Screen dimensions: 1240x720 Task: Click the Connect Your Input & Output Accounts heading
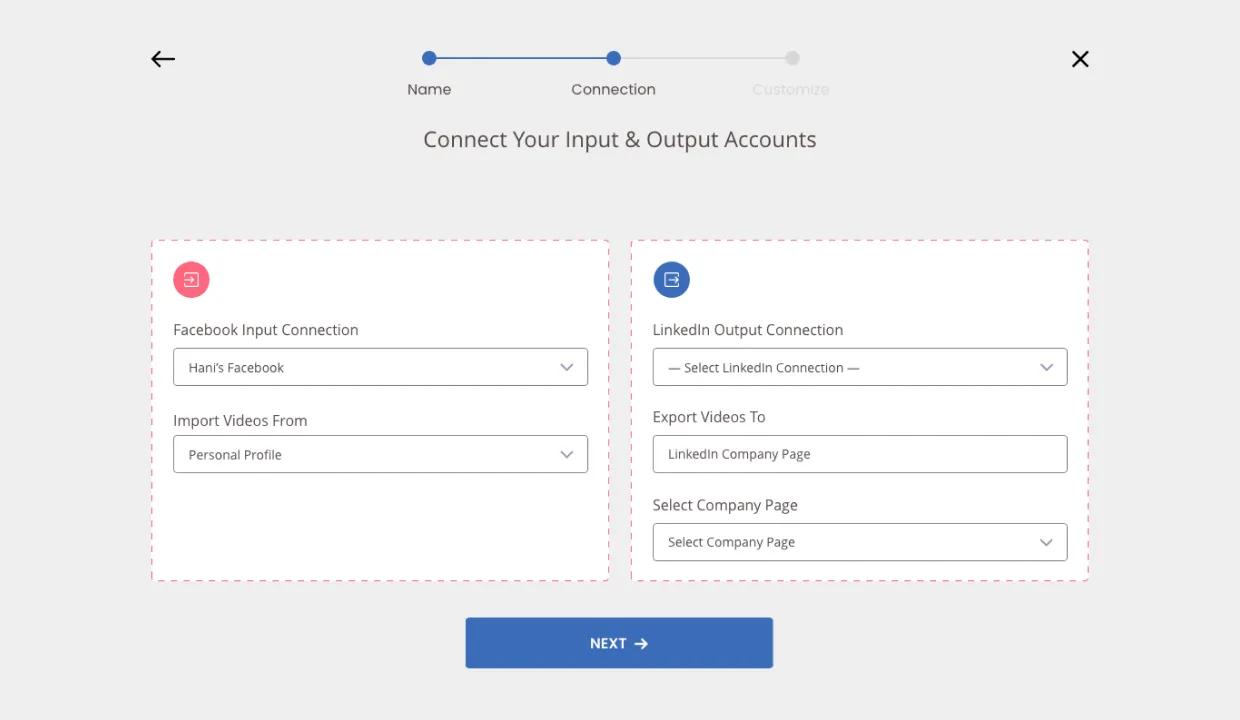(x=620, y=140)
